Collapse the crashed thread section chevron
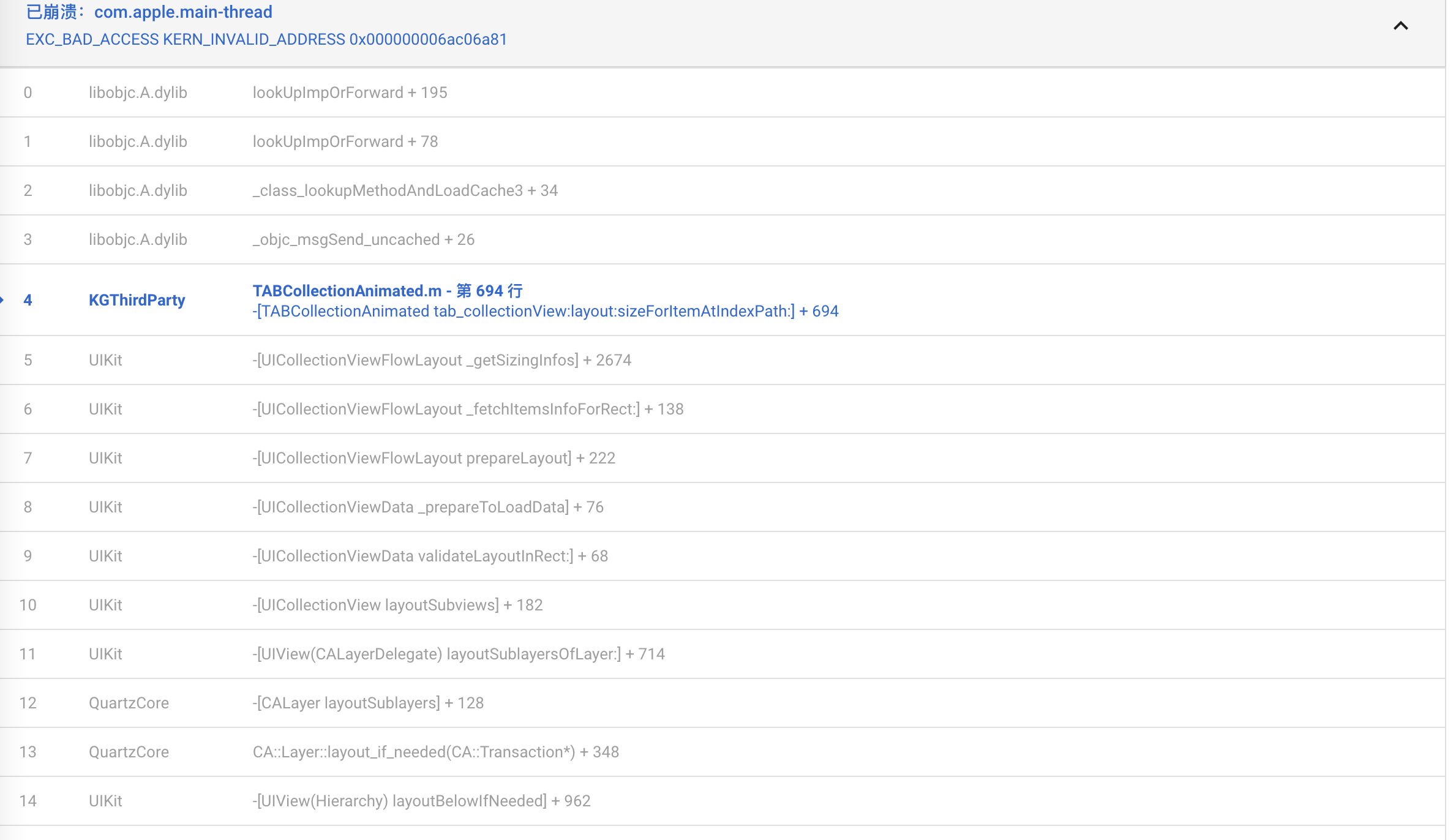The height and width of the screenshot is (840, 1456). (1400, 26)
